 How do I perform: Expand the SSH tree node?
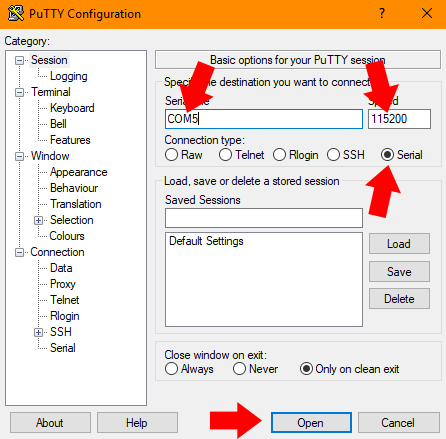[39, 332]
